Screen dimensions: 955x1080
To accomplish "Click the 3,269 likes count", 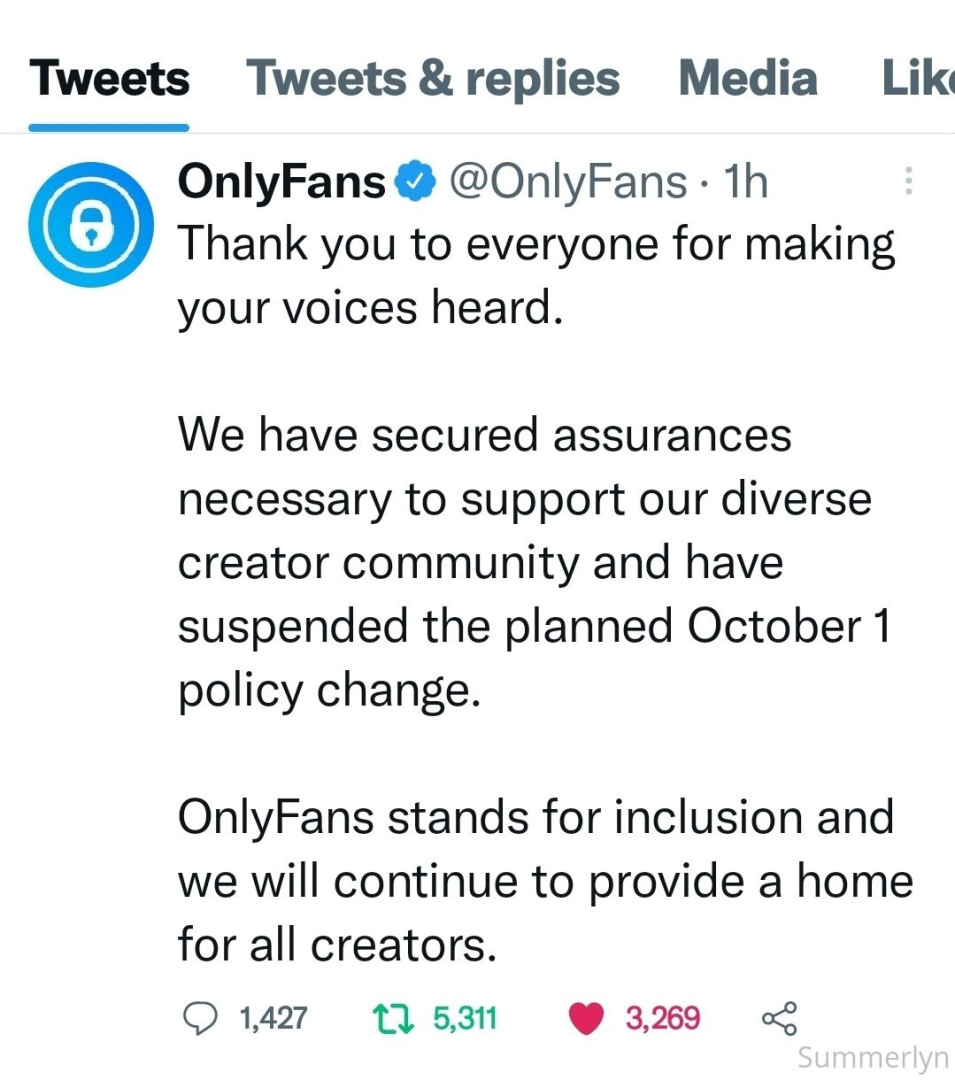I will [662, 1018].
